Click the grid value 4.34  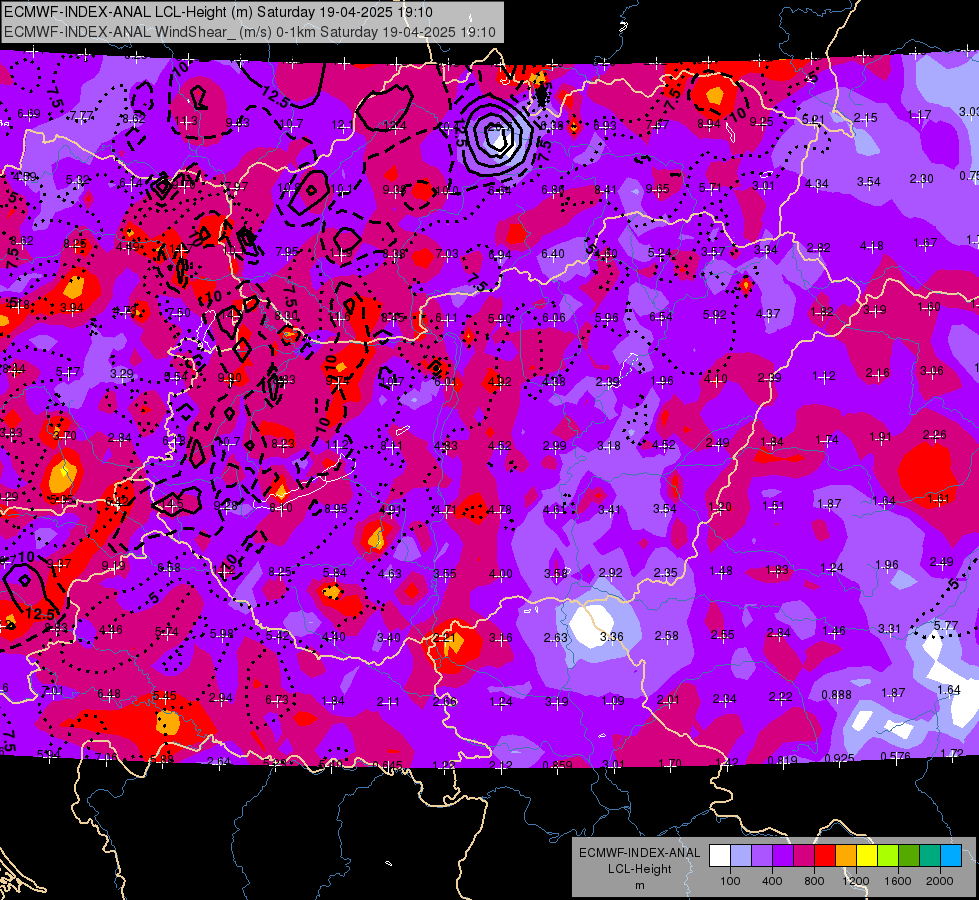click(817, 184)
